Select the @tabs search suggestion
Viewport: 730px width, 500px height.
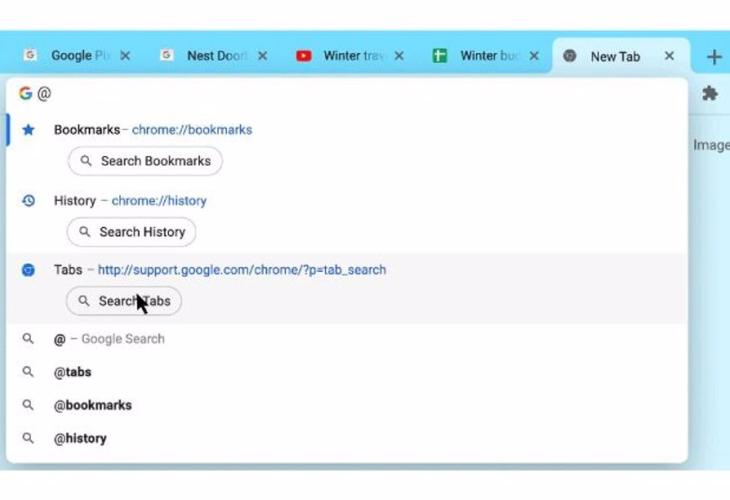click(73, 372)
